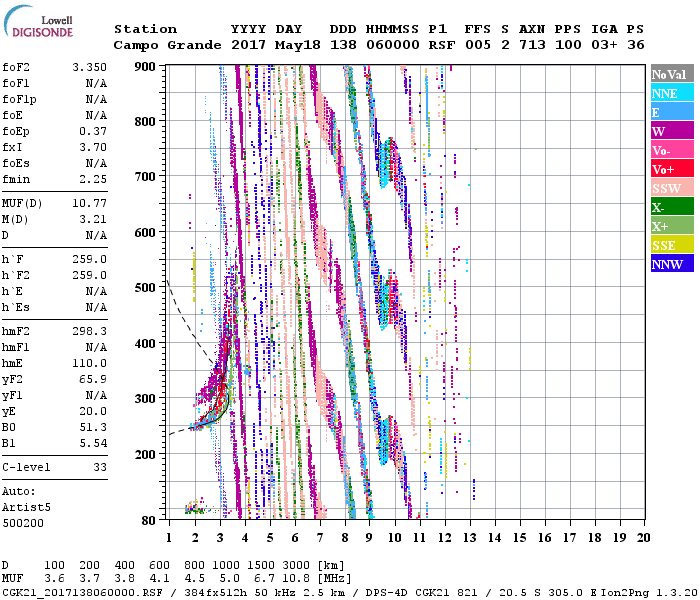This screenshot has height=600, width=700.
Task: Select the W purple legend swatch
Action: [672, 131]
